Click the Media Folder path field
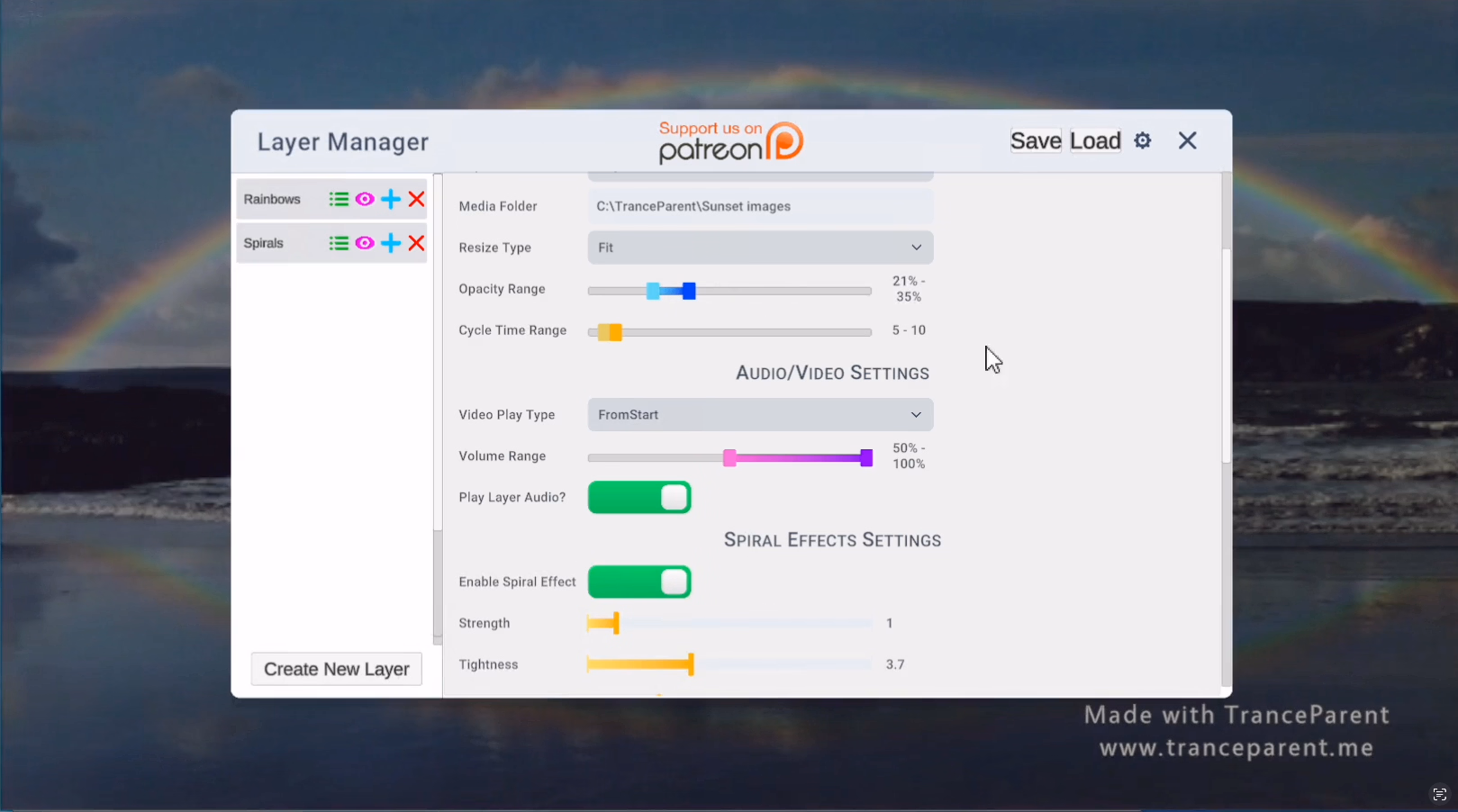This screenshot has width=1458, height=812. [760, 206]
